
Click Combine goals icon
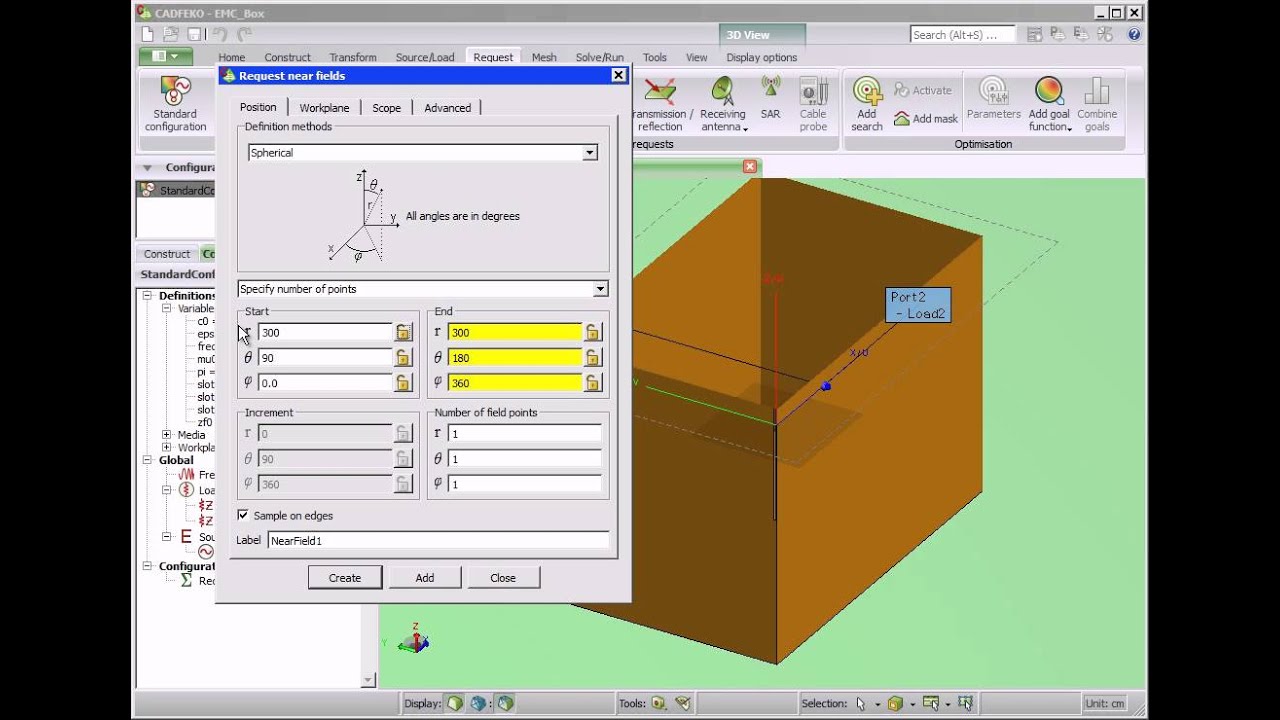click(x=1097, y=104)
